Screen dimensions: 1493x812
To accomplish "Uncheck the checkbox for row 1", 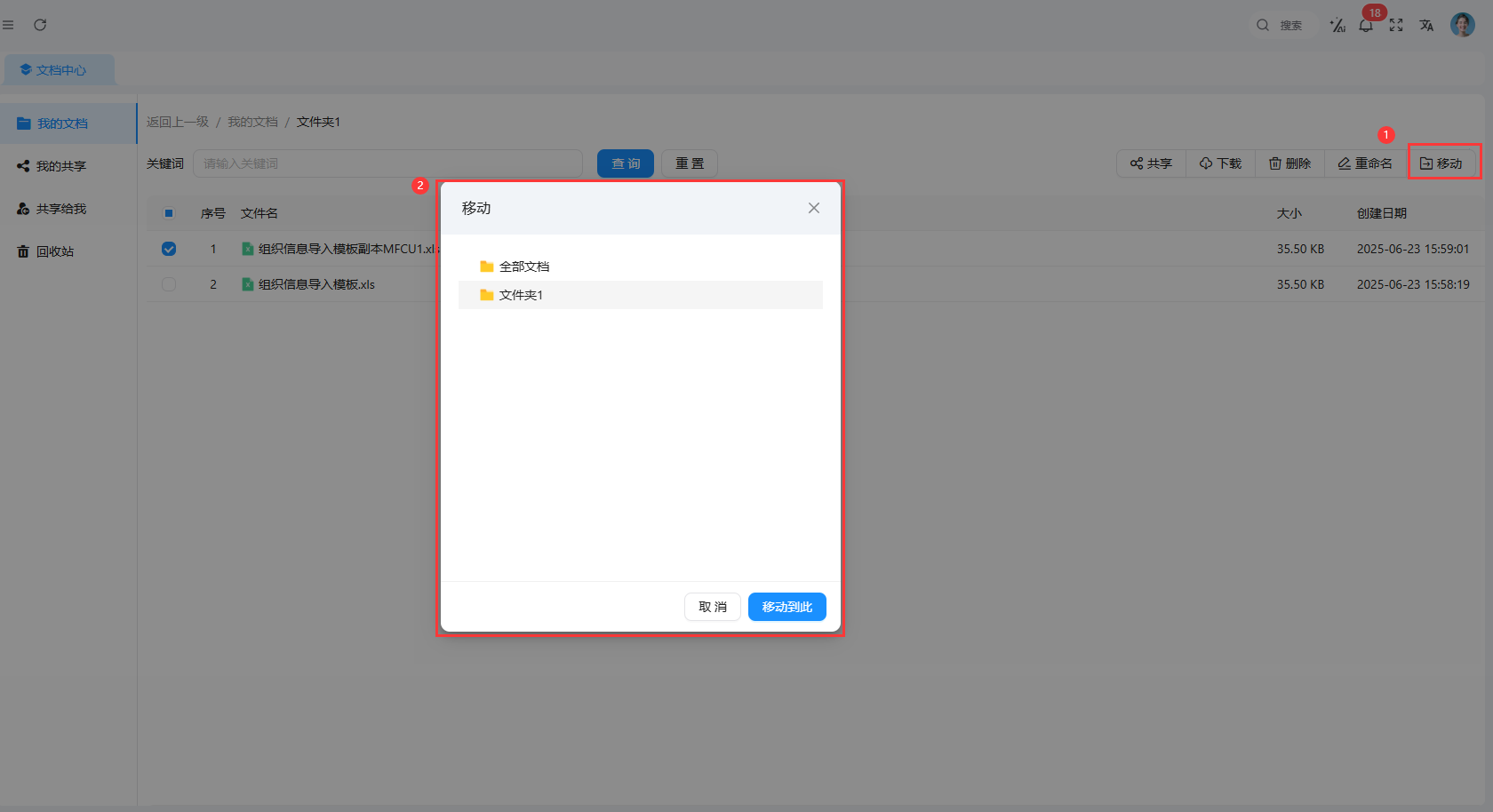I will [169, 249].
